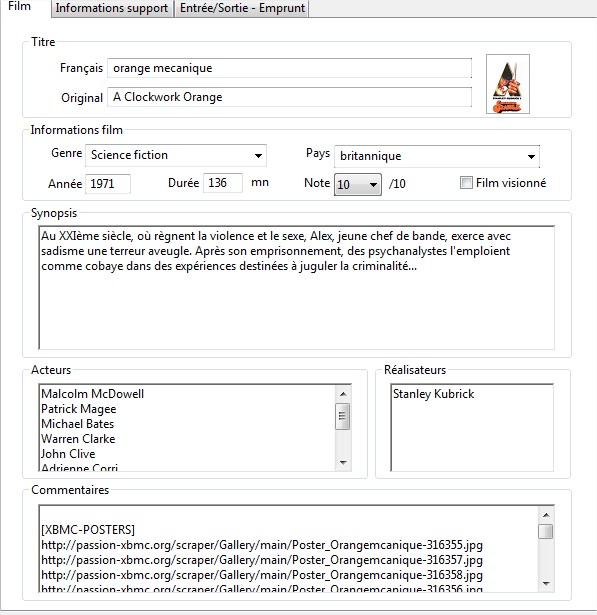Image resolution: width=597 pixels, height=615 pixels.
Task: Select actor Patrick Magee
Action: tap(78, 409)
